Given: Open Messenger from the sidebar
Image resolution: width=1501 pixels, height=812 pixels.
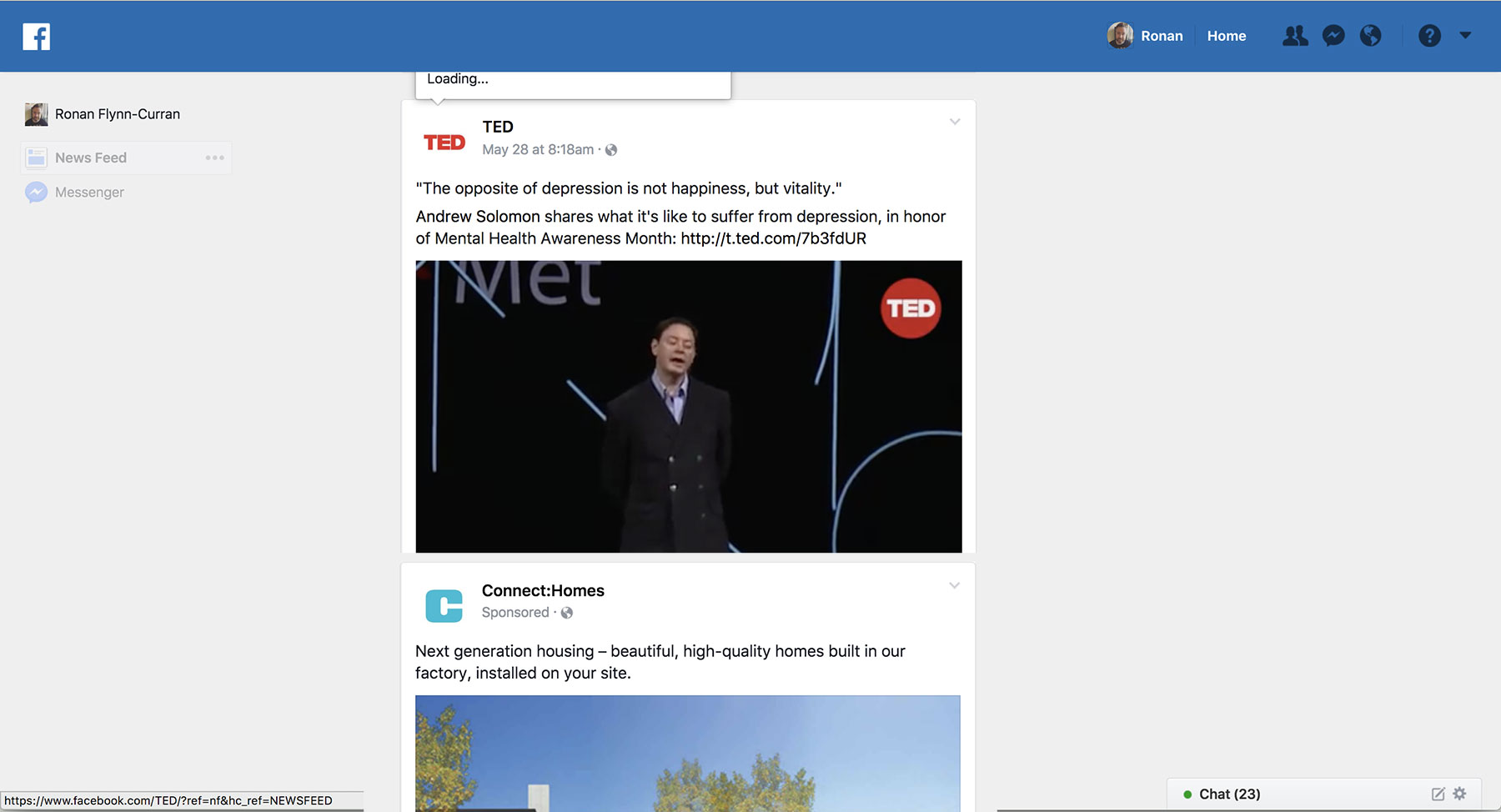Looking at the screenshot, I should (89, 193).
